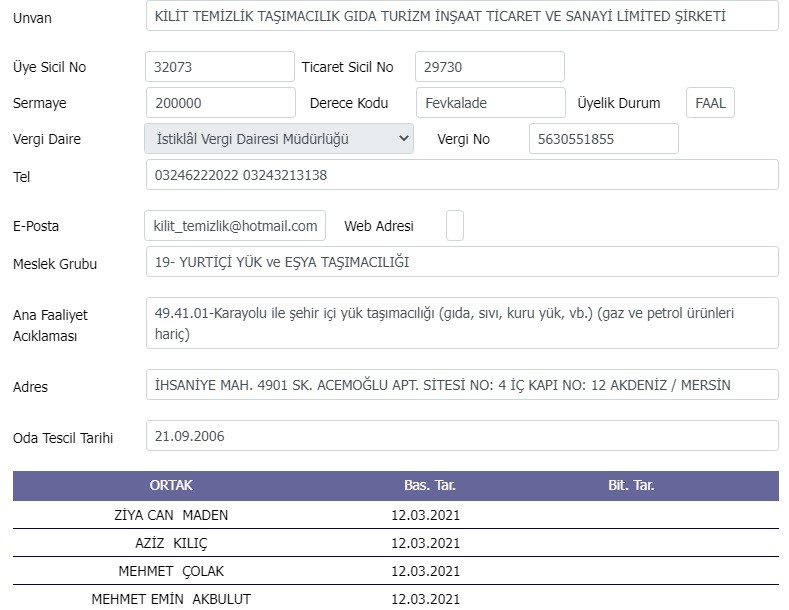The width and height of the screenshot is (789, 610).
Task: Click the Unvan label
Action: [x=32, y=18]
